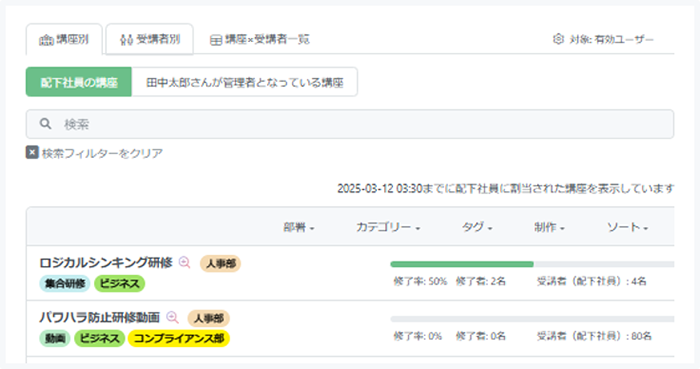
Task: Click 修了率: 0% text
Action: pos(417,336)
